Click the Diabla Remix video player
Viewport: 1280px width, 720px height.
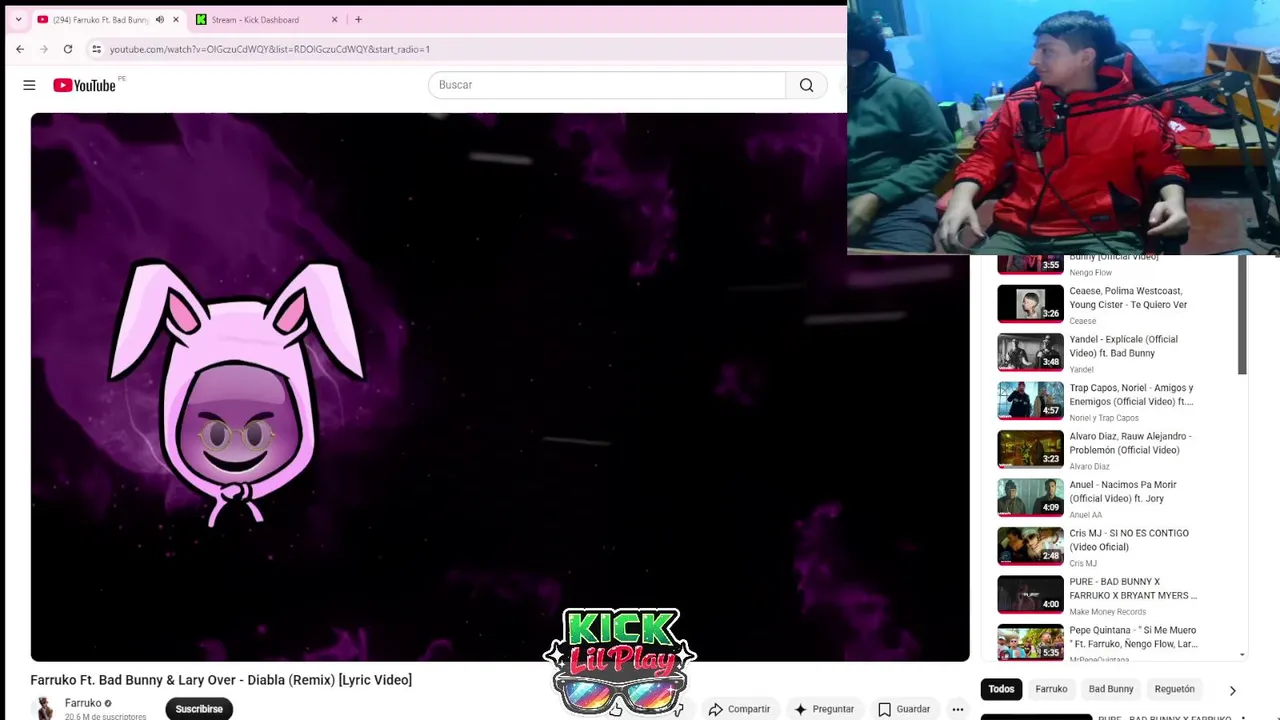(500, 387)
